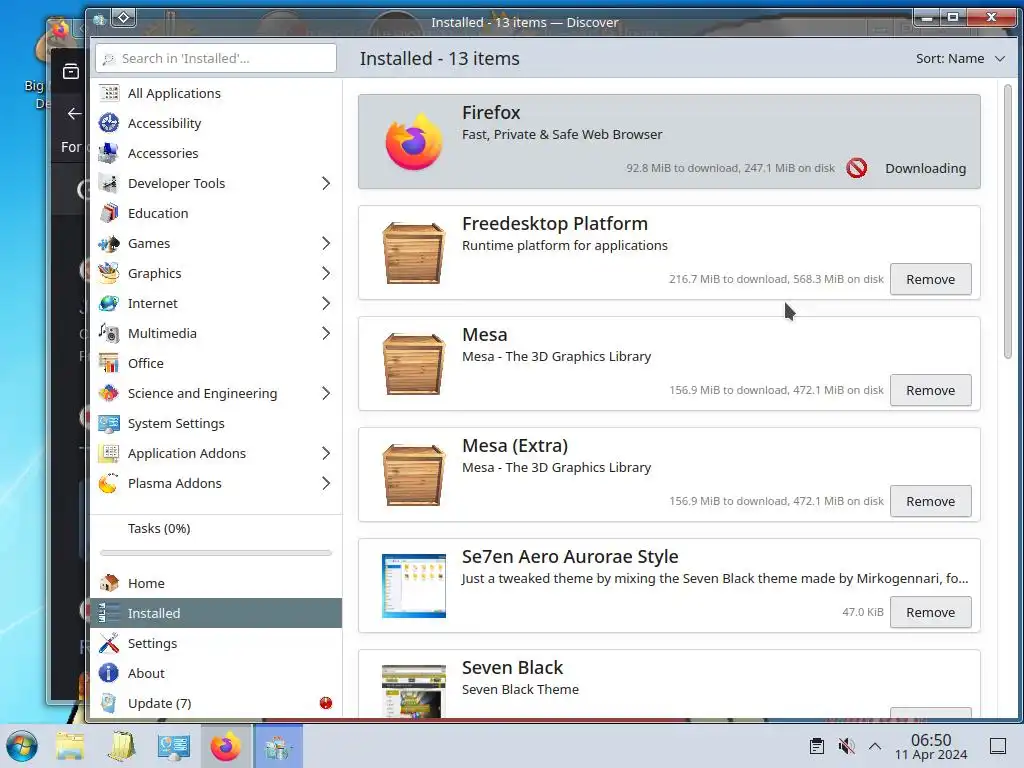Image resolution: width=1024 pixels, height=768 pixels.
Task: Open the Tasks (0%) entry
Action: pyautogui.click(x=159, y=528)
